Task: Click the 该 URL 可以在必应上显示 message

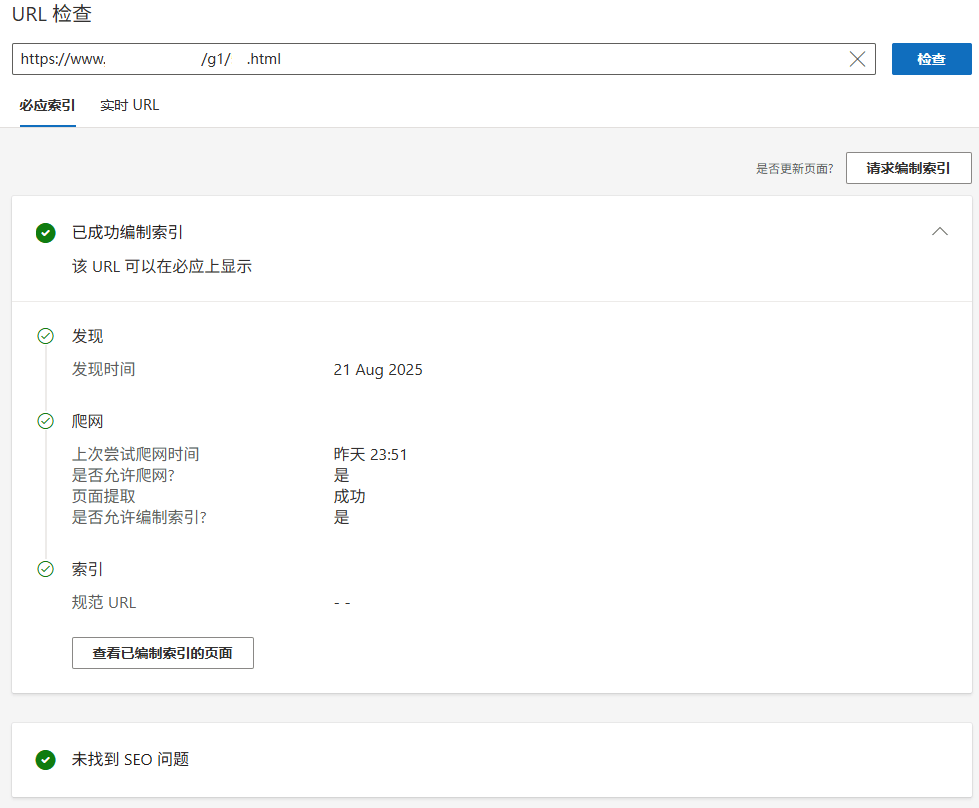Action: [x=162, y=267]
